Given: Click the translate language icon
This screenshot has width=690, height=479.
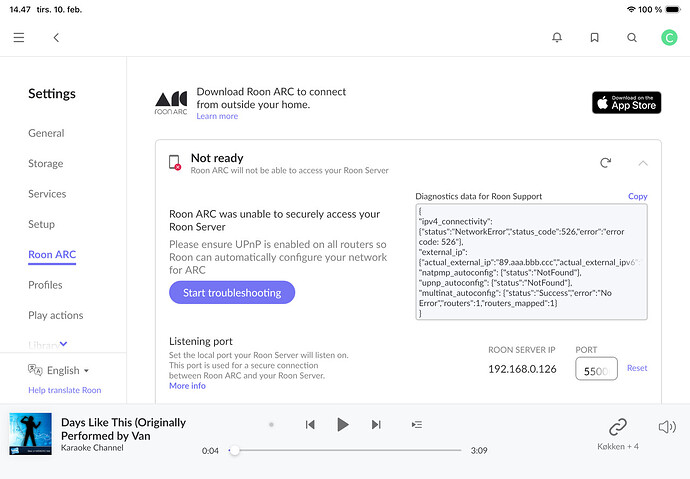Looking at the screenshot, I should click(x=35, y=370).
